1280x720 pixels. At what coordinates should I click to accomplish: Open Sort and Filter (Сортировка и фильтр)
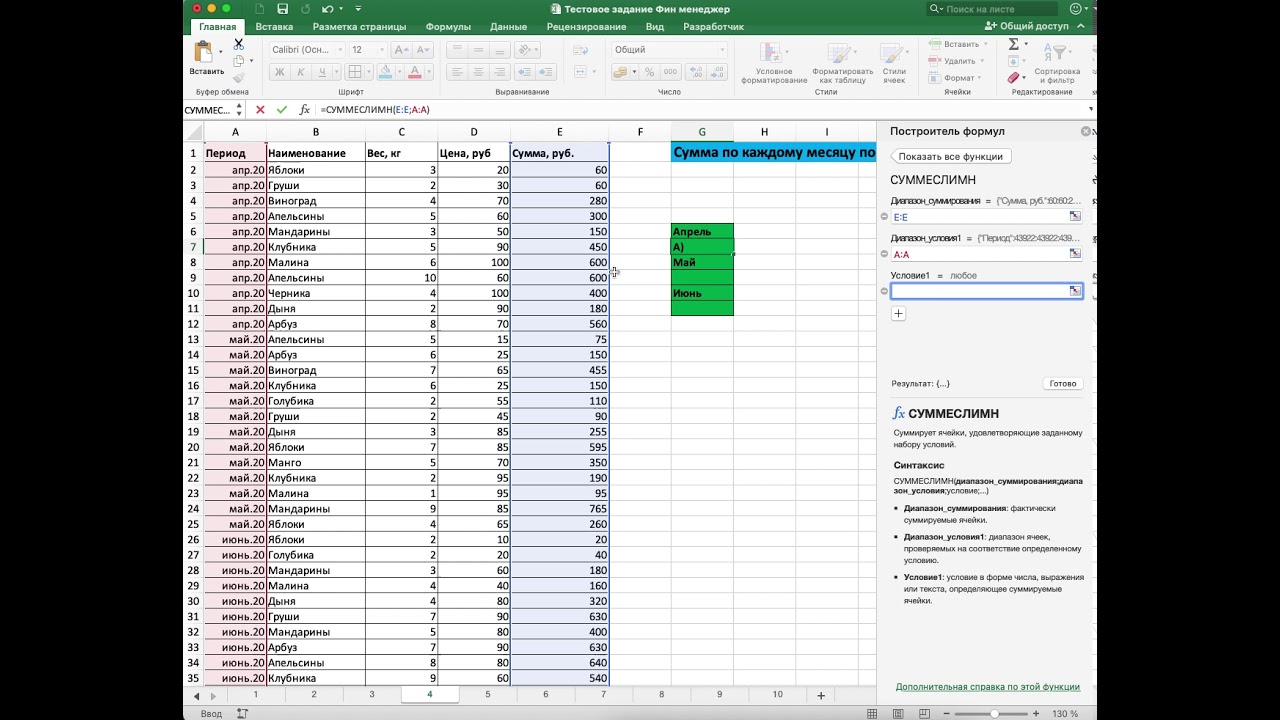pos(1057,62)
